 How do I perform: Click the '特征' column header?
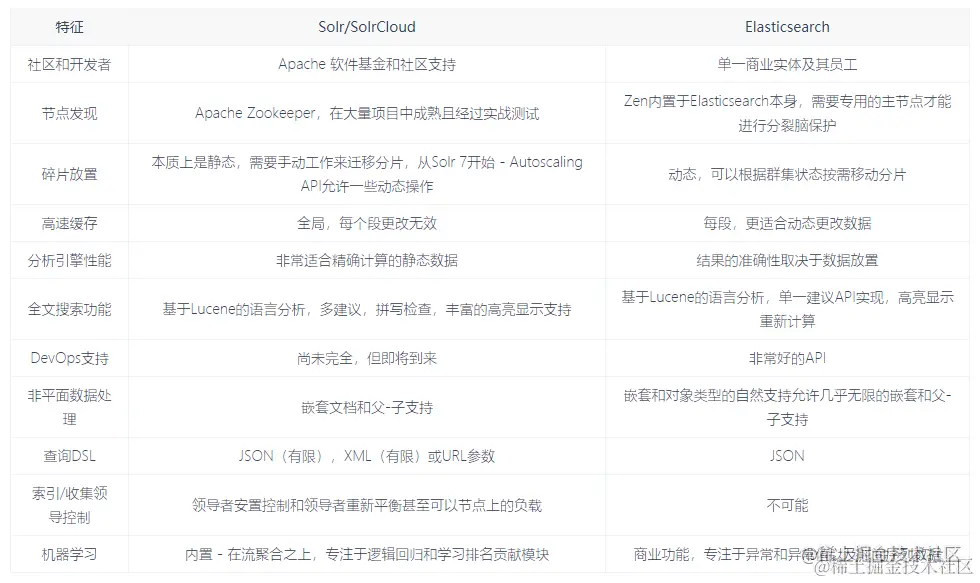[69, 27]
